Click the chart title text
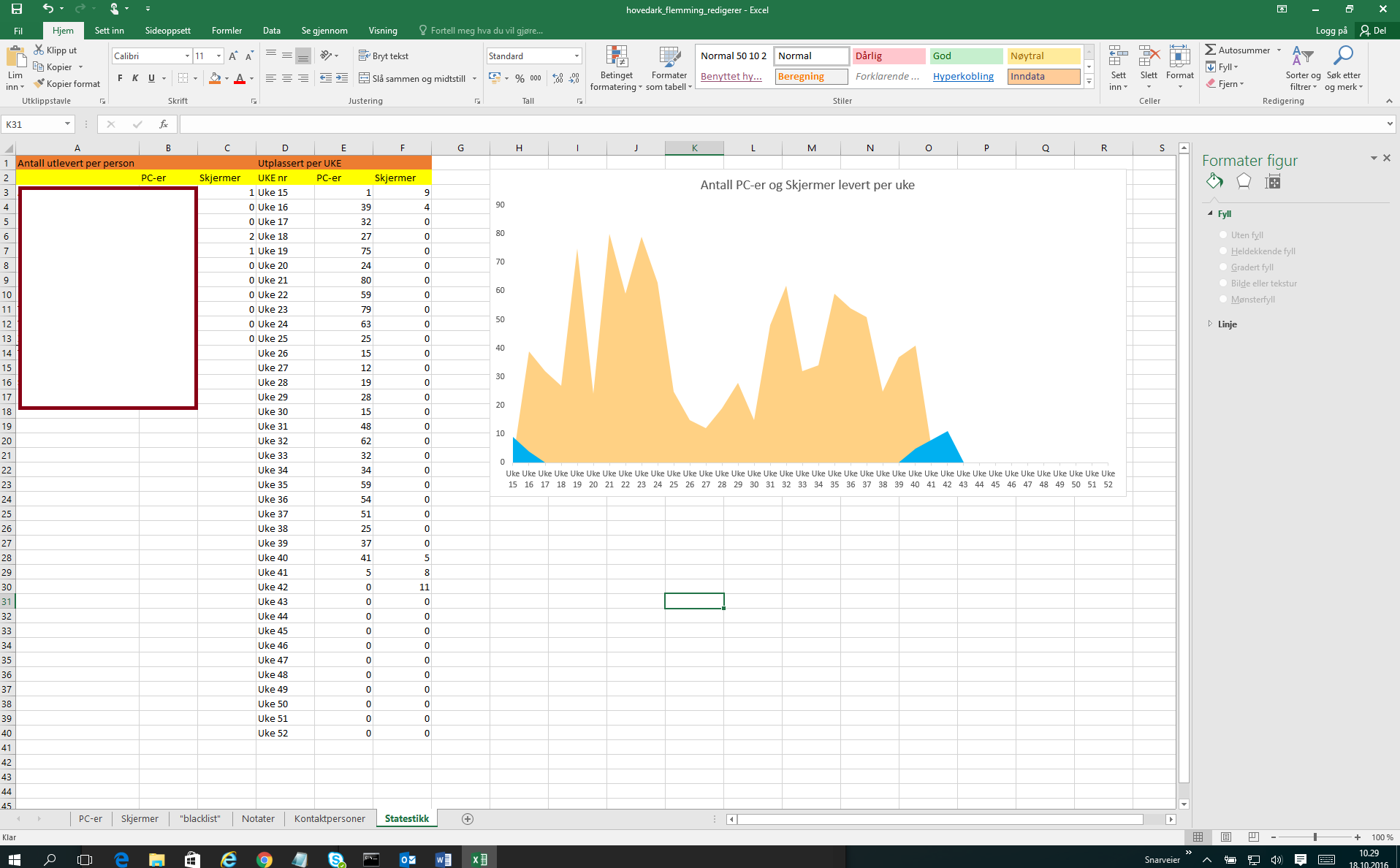The image size is (1400, 868). pyautogui.click(x=807, y=185)
